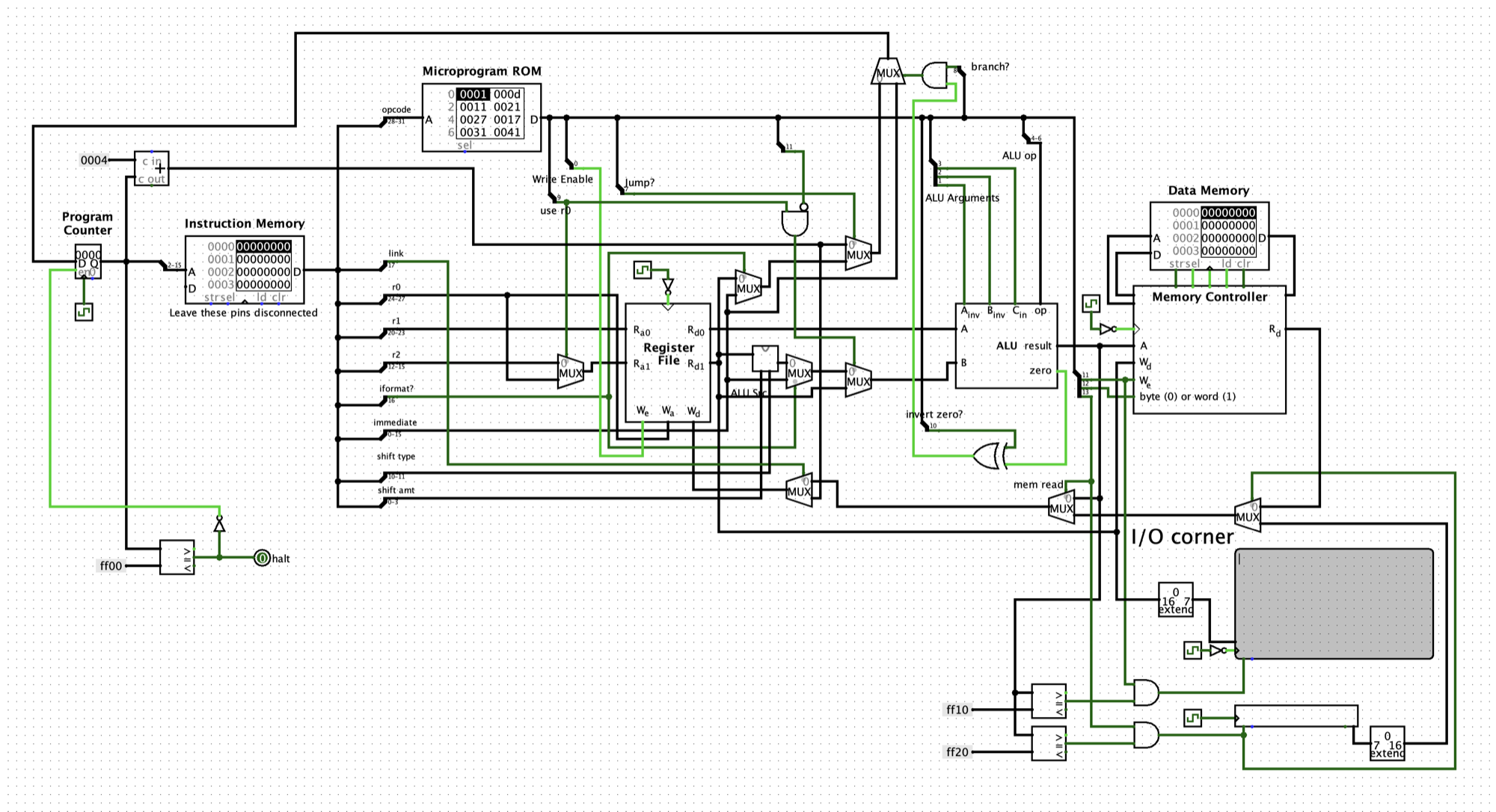Image resolution: width=1496 pixels, height=812 pixels.
Task: Click the gray TTY terminal screen
Action: tap(1334, 603)
